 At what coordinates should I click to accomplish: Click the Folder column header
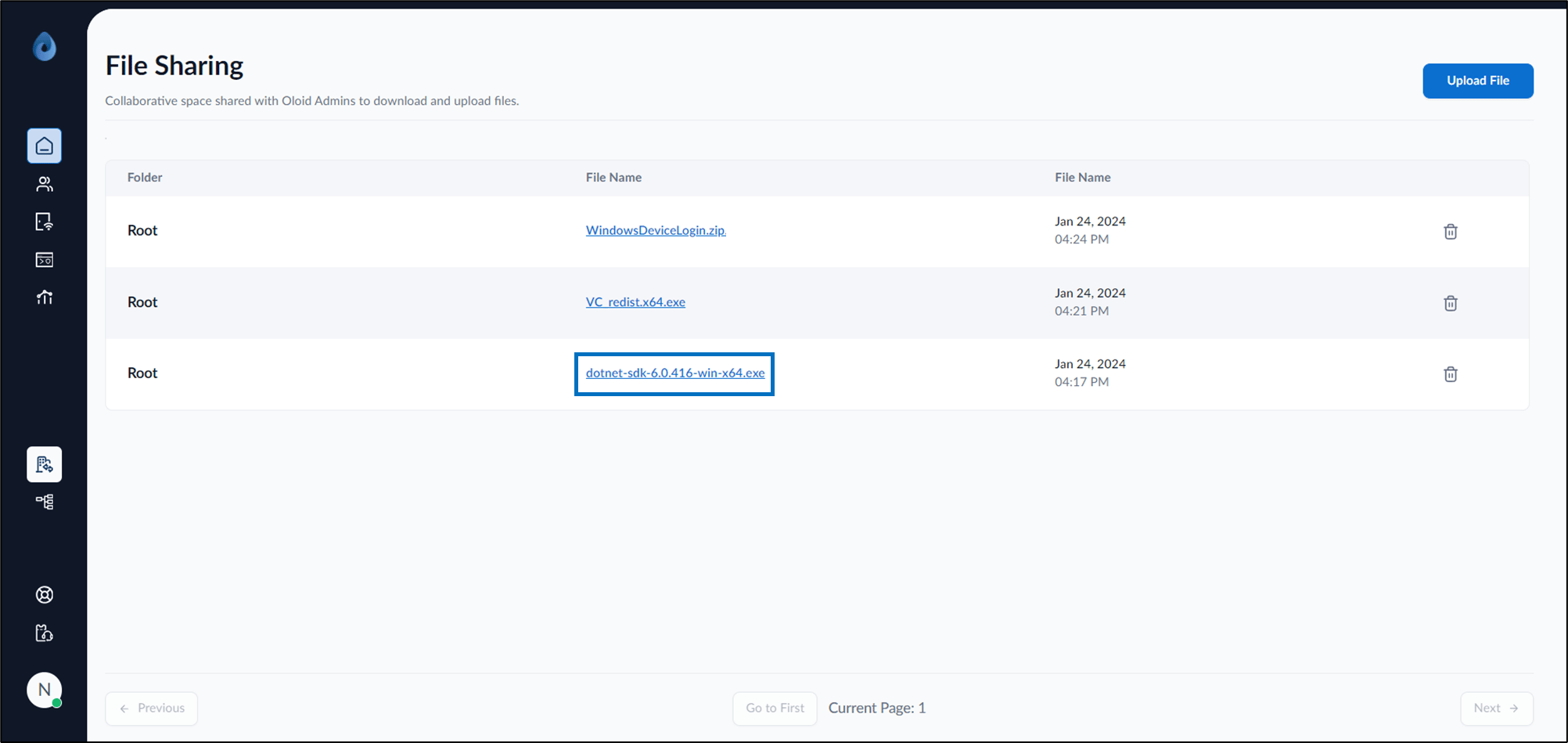[x=145, y=178]
